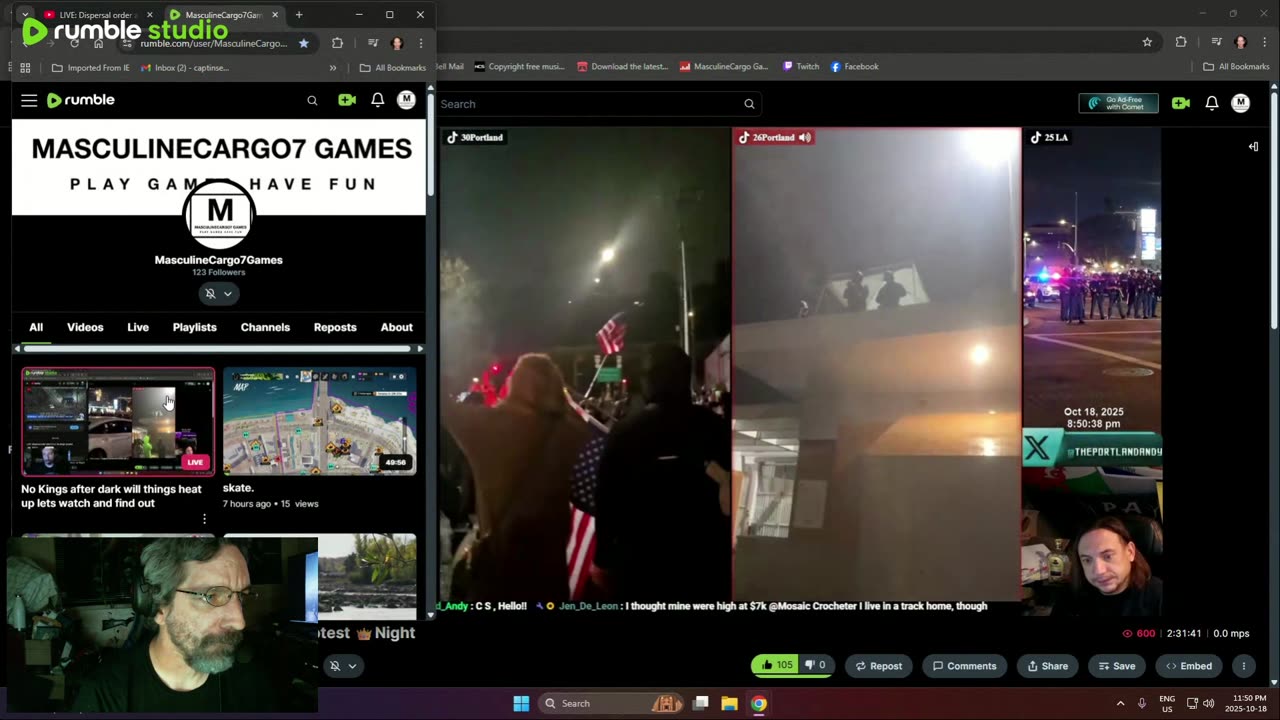
Task: Open the Playlists channel tab
Action: pyautogui.click(x=194, y=327)
